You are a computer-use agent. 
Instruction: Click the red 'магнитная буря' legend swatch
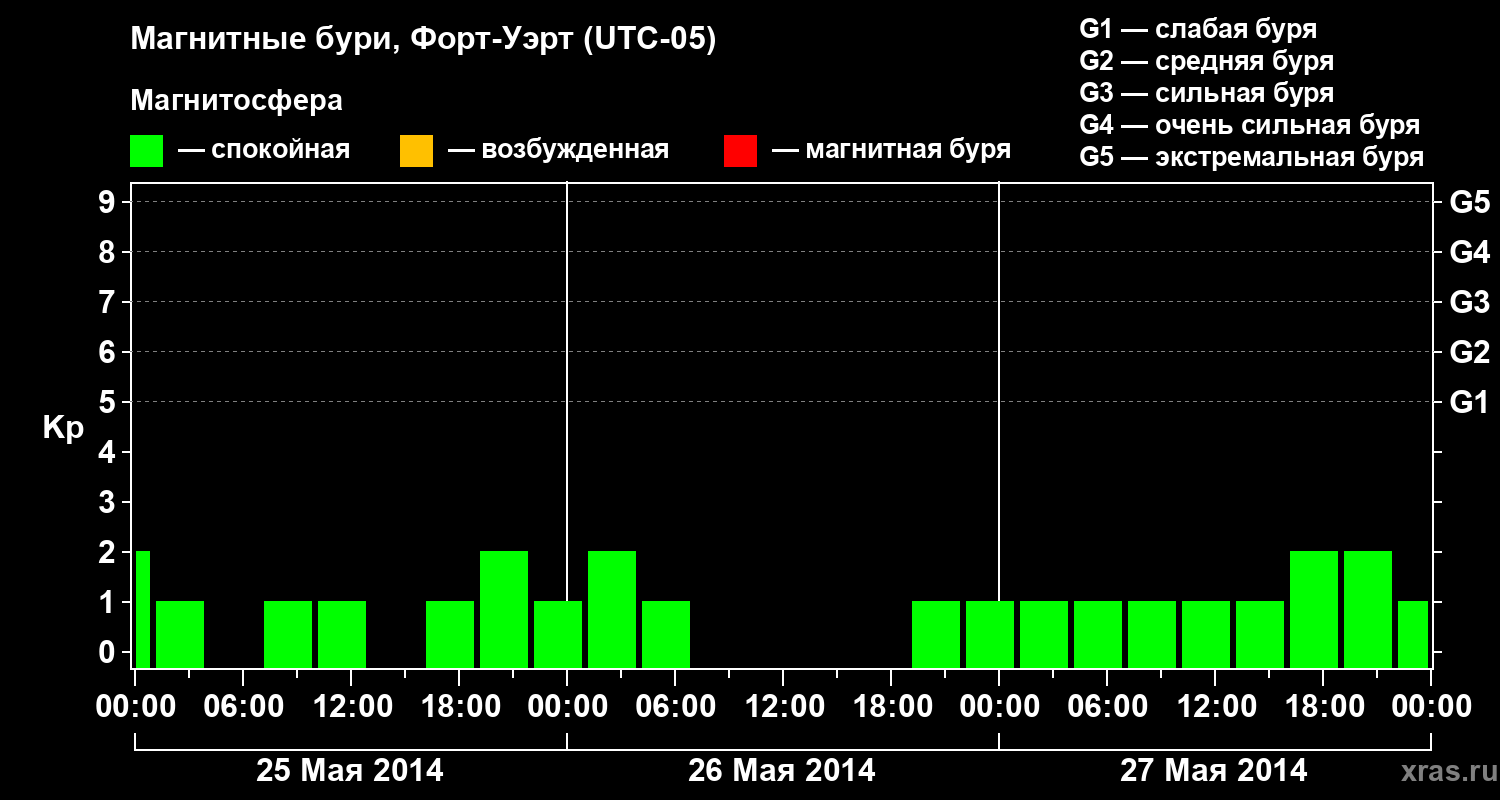click(x=740, y=151)
